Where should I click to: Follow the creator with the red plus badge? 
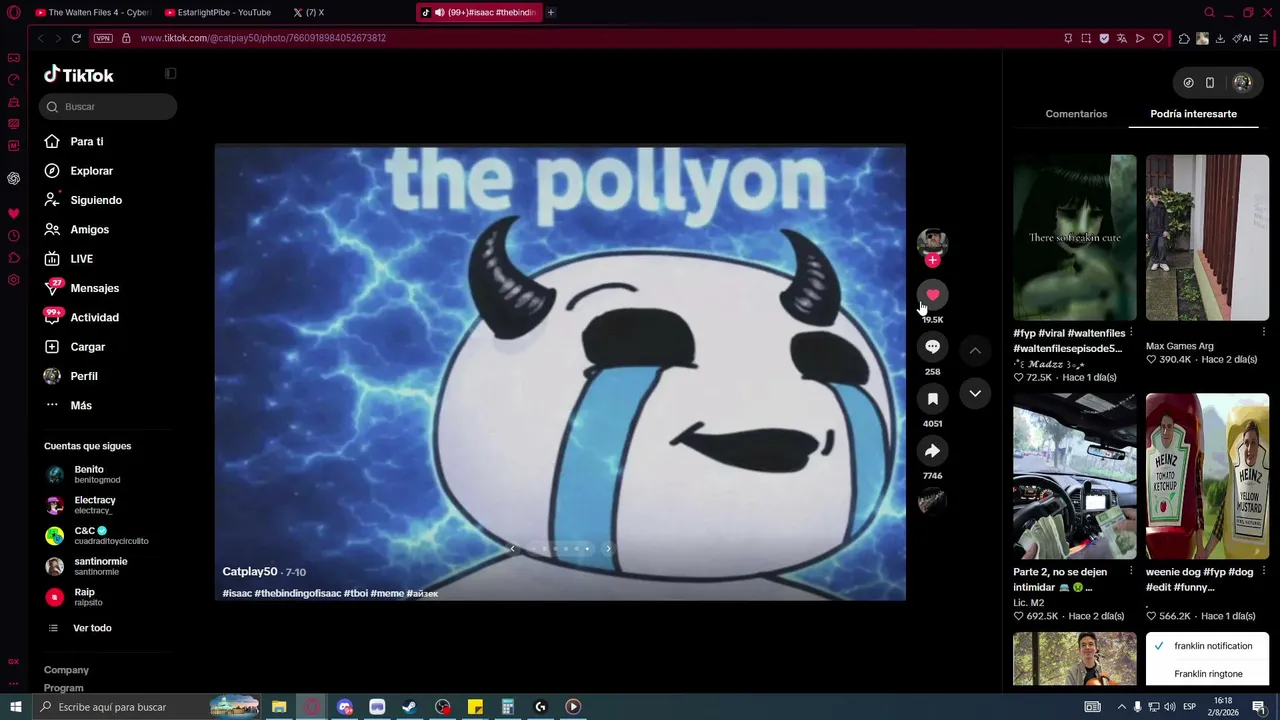tap(932, 260)
